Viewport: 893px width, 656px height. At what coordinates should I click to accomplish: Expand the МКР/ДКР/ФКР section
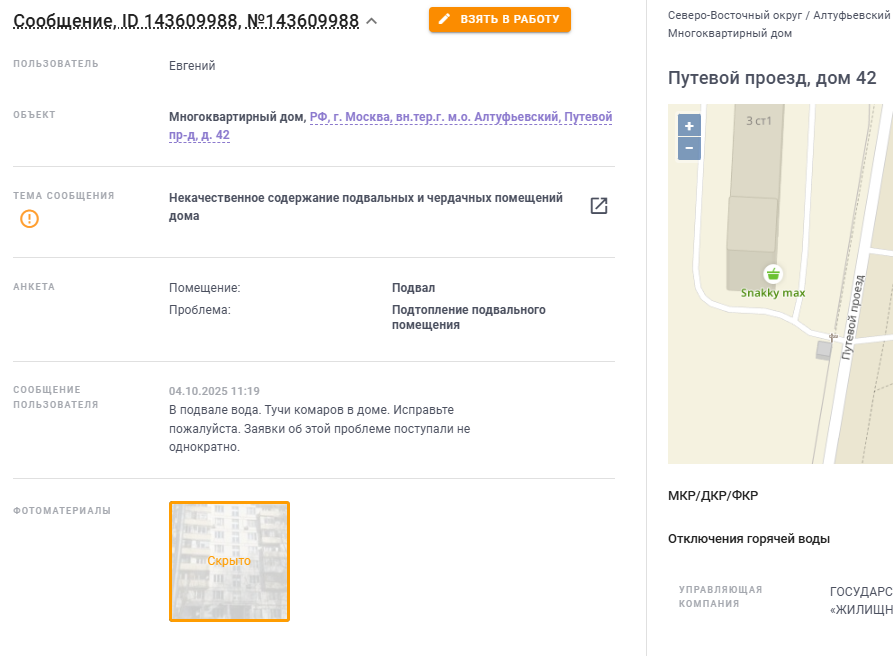point(712,495)
